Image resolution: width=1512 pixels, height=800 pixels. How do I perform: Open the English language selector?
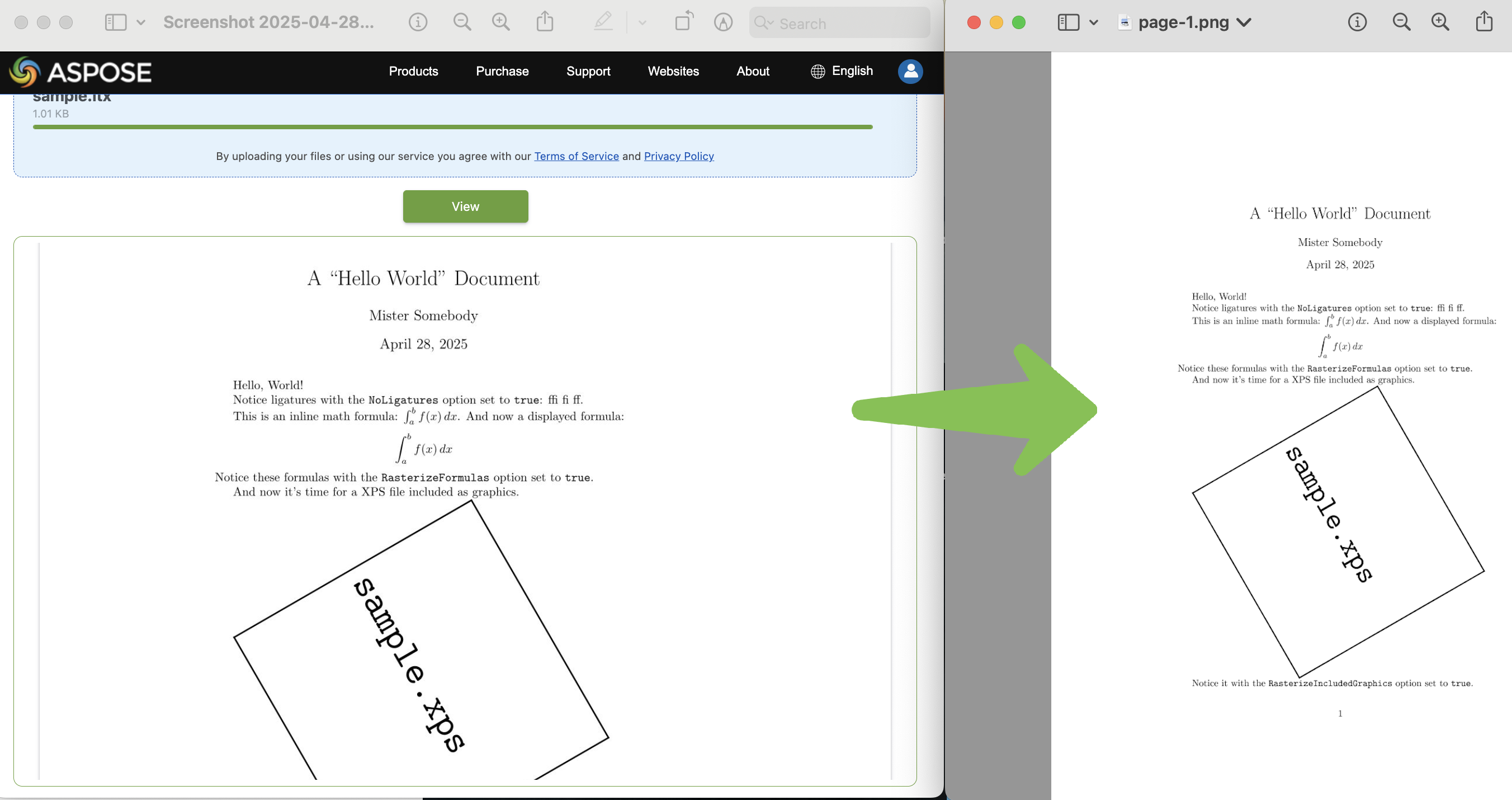[842, 71]
